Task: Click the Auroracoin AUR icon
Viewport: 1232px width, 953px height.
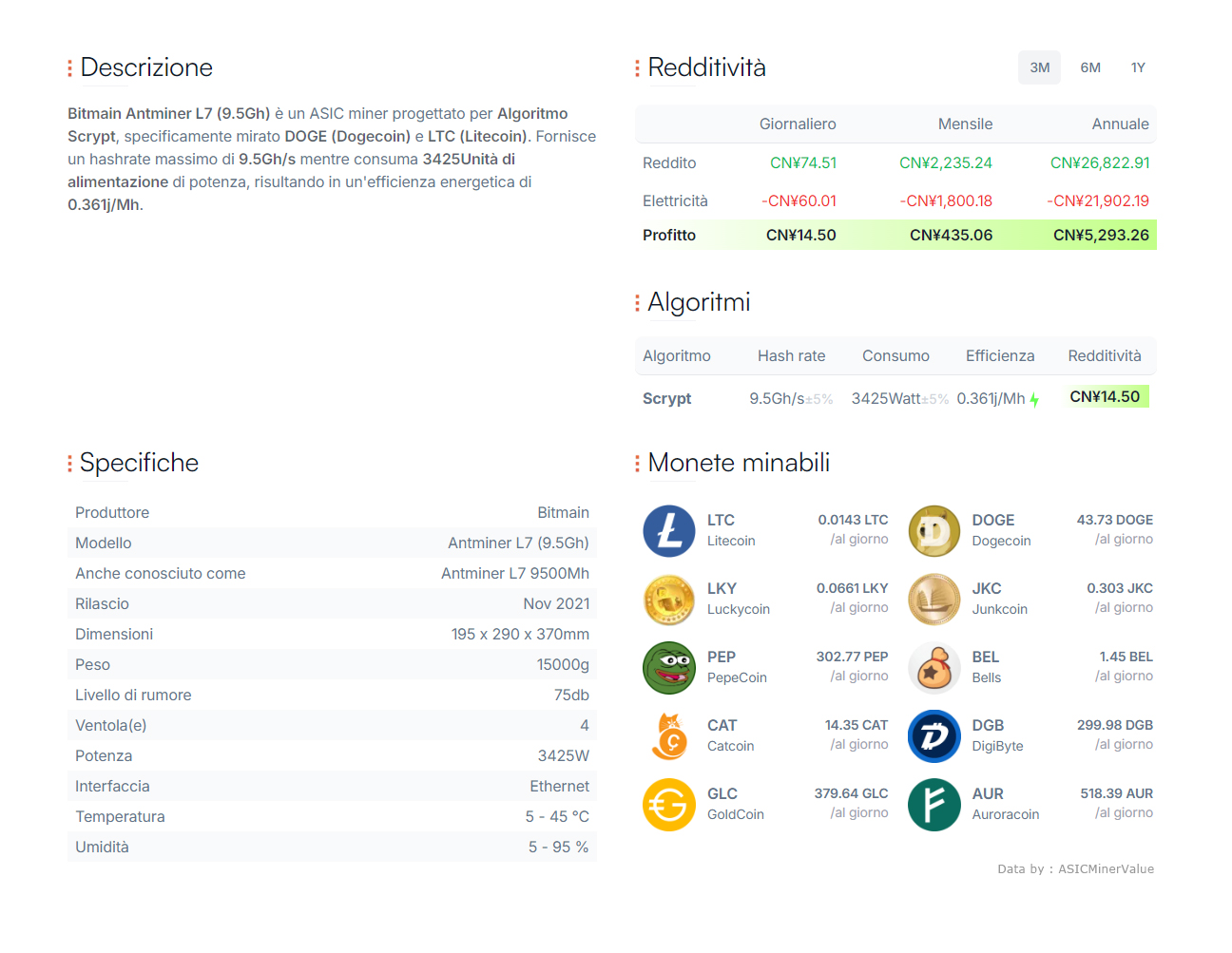Action: pos(934,805)
